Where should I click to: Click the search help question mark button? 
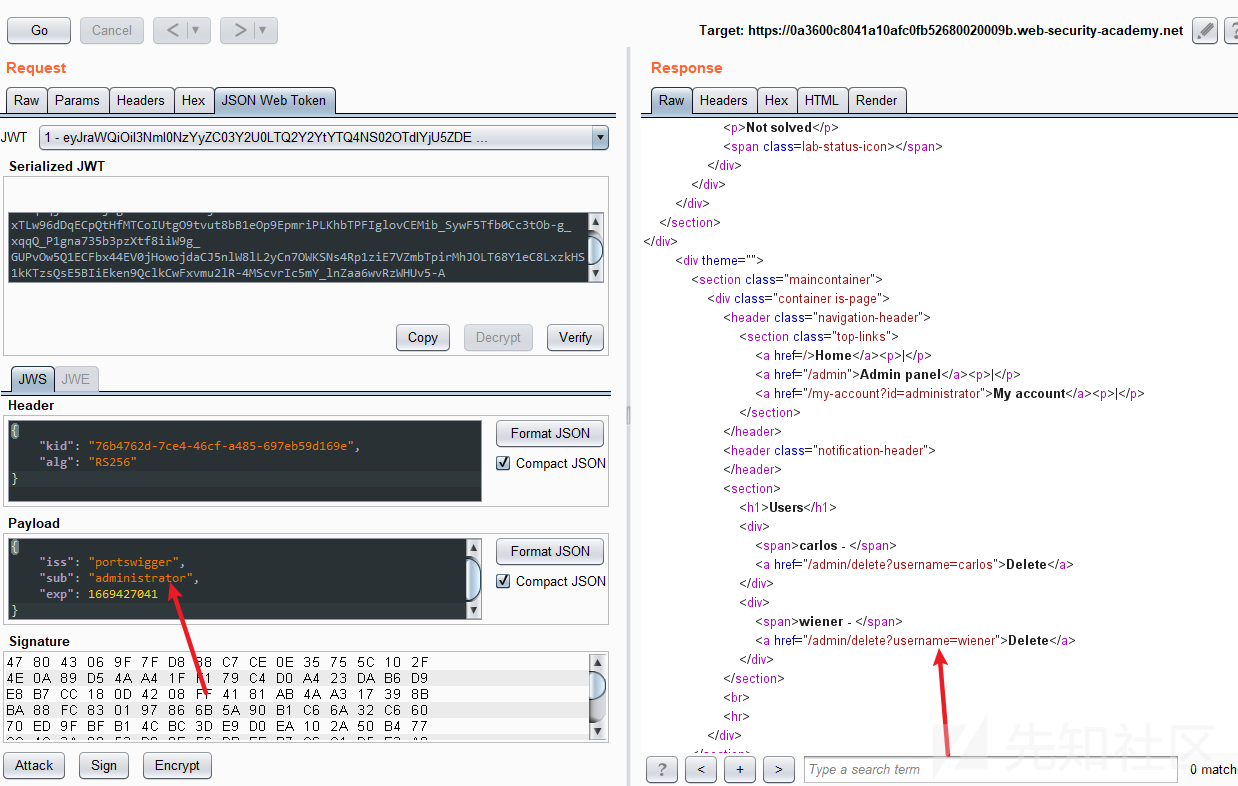[x=662, y=769]
